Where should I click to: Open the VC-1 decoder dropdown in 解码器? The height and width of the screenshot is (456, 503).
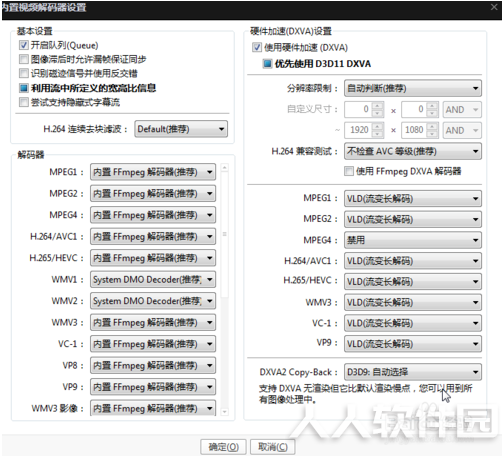pos(153,344)
